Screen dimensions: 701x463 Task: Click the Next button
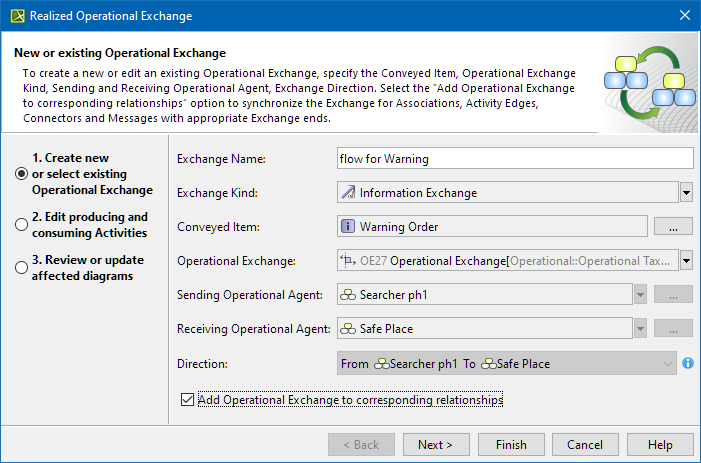point(435,445)
